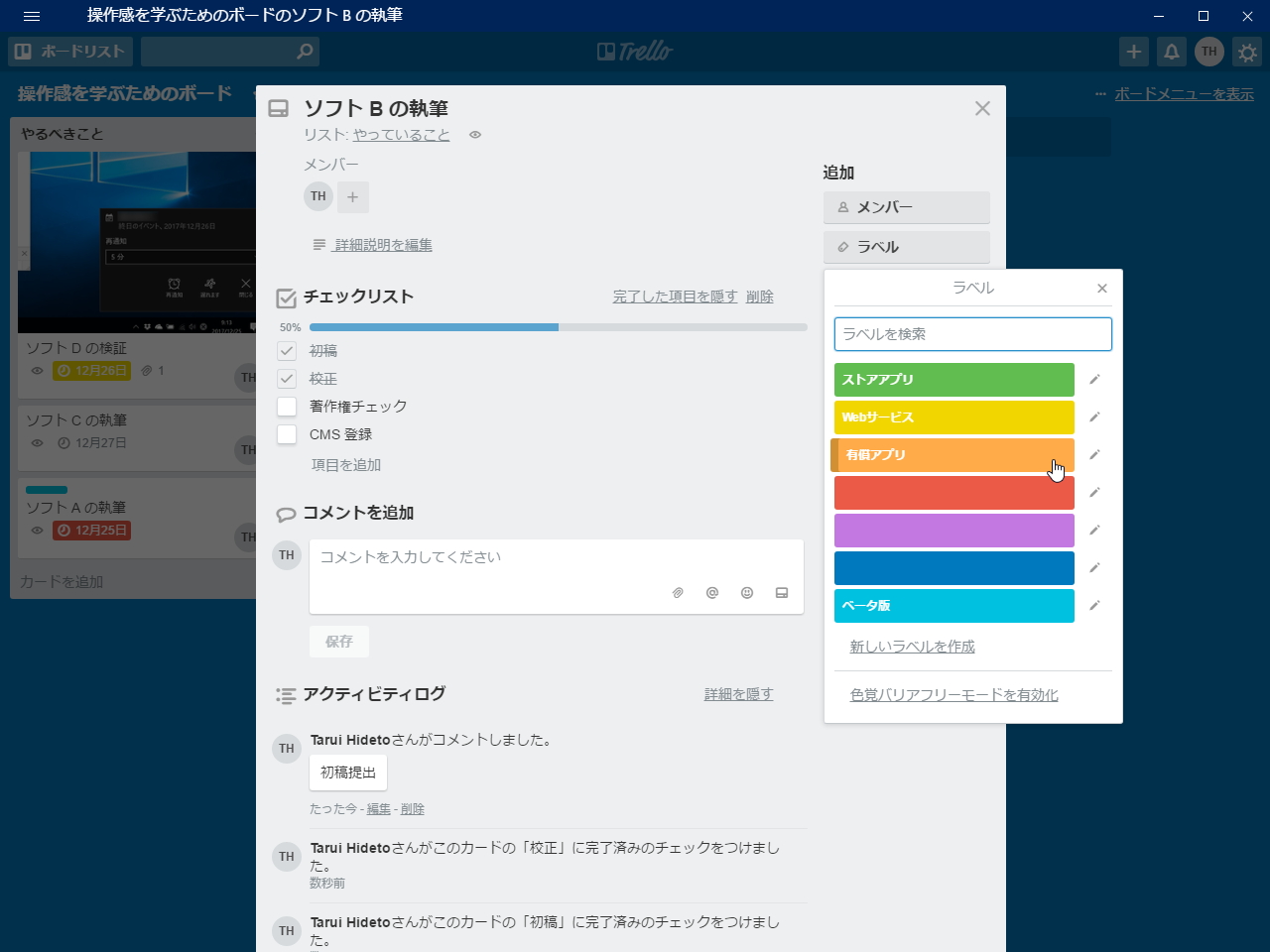The width and height of the screenshot is (1270, 952).
Task: Edit the blue label with pencil icon
Action: point(1094,568)
